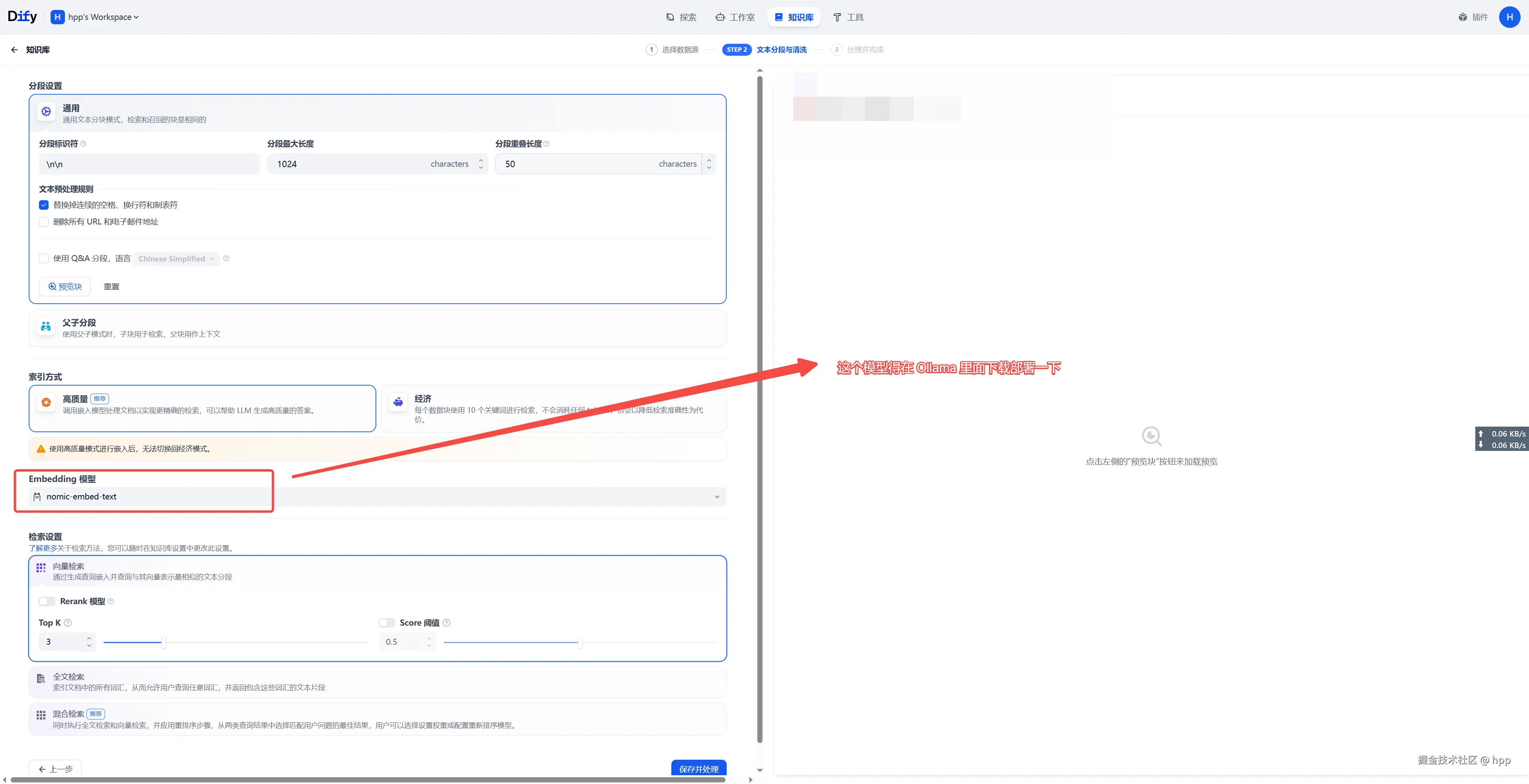
Task: Open the 了解更多 link
Action: pos(43,548)
